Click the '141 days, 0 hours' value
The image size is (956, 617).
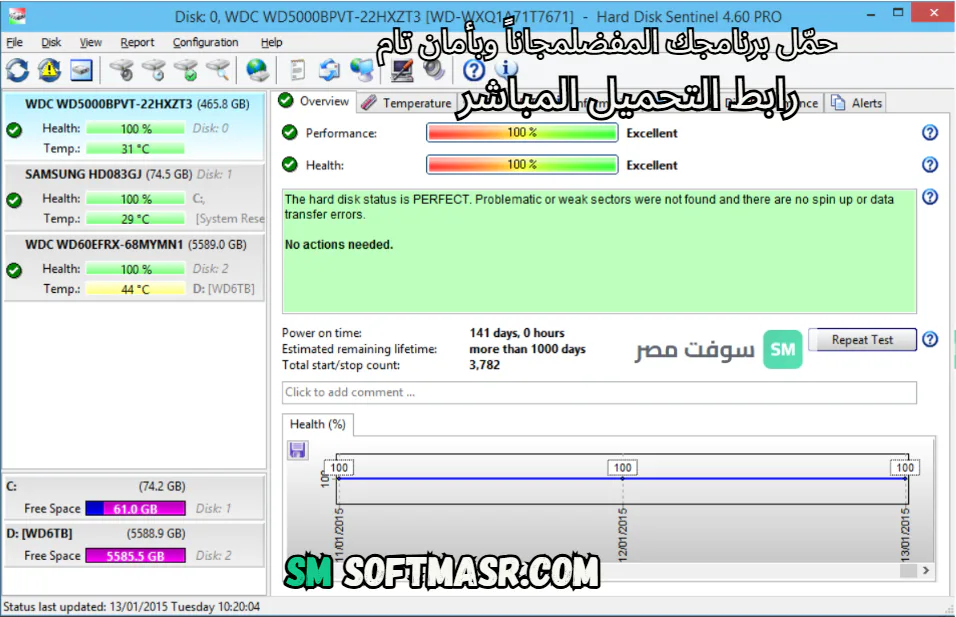(x=517, y=333)
